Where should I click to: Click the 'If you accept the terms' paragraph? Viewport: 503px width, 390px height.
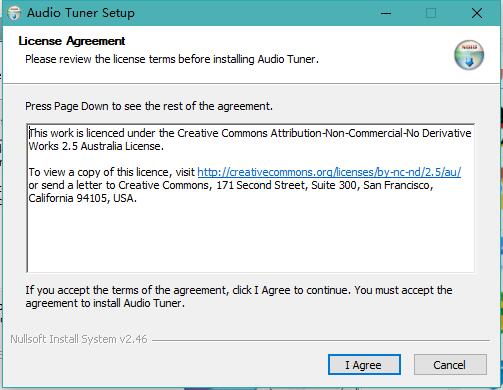pyautogui.click(x=239, y=297)
